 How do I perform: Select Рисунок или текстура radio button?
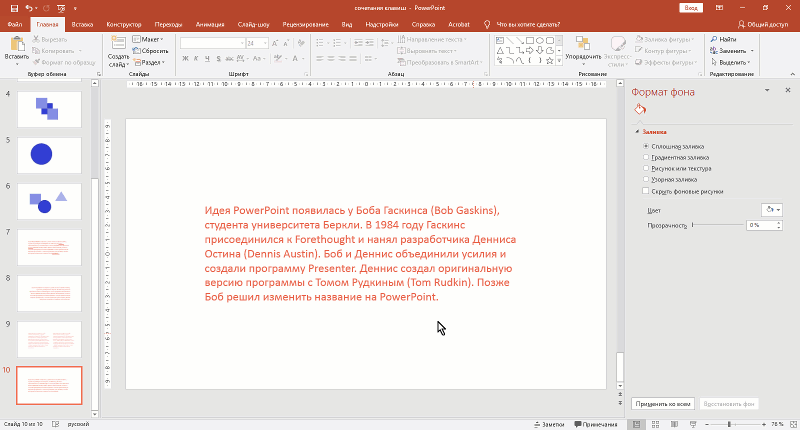tap(646, 168)
